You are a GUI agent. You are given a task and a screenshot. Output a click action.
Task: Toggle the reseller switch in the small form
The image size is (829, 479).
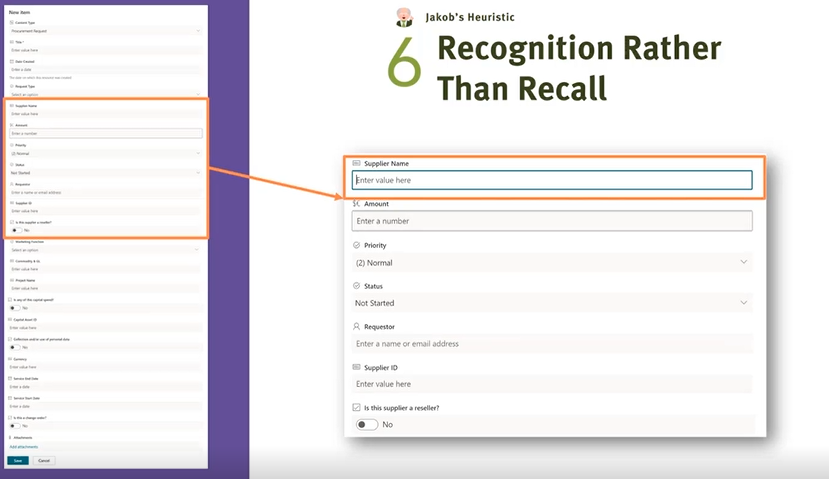coord(16,231)
